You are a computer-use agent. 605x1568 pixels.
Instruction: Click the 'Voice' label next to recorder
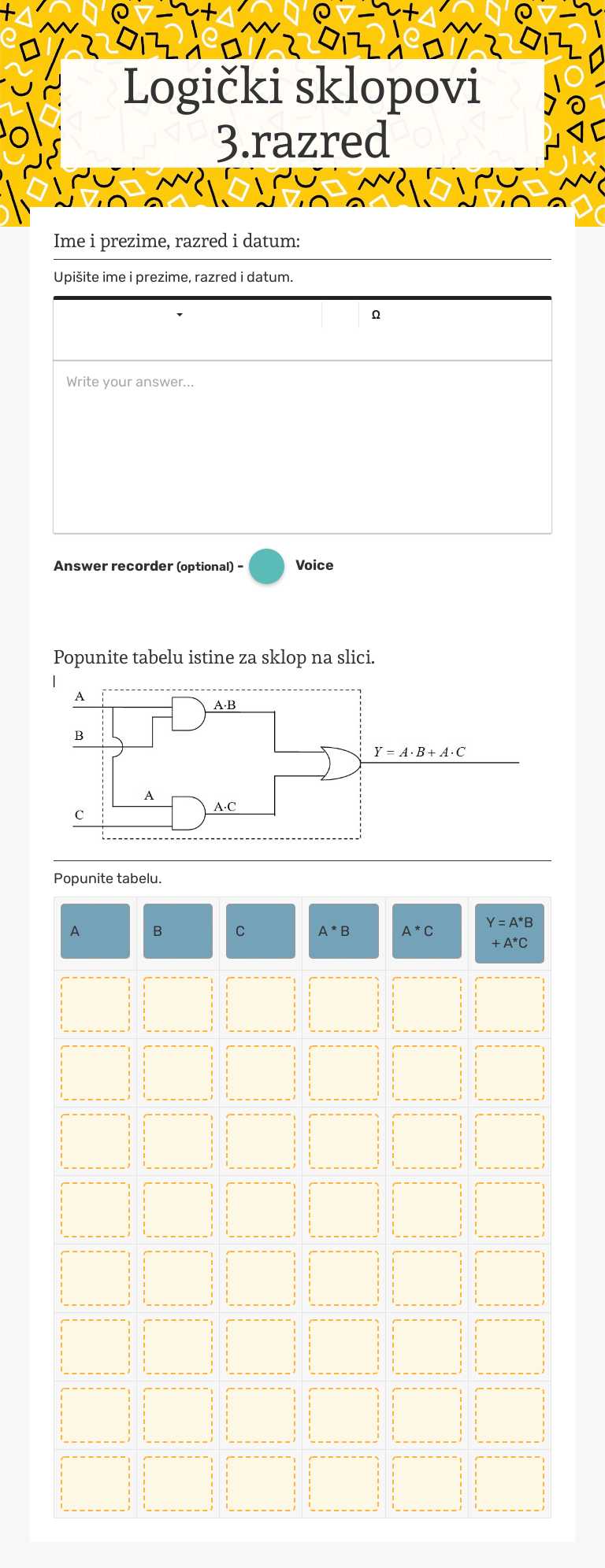(314, 564)
